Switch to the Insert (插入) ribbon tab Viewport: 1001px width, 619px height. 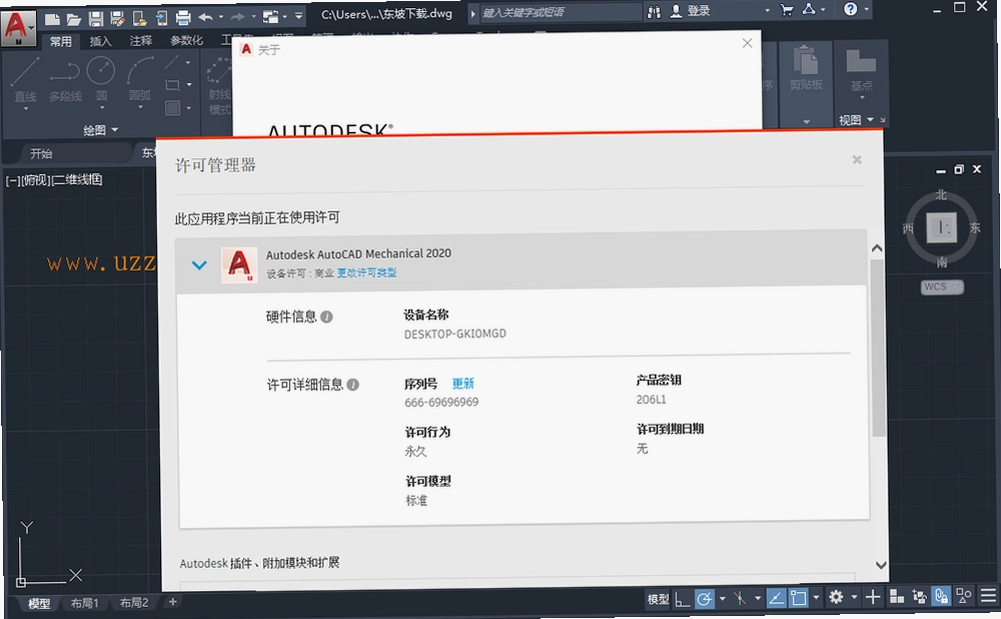coord(100,41)
